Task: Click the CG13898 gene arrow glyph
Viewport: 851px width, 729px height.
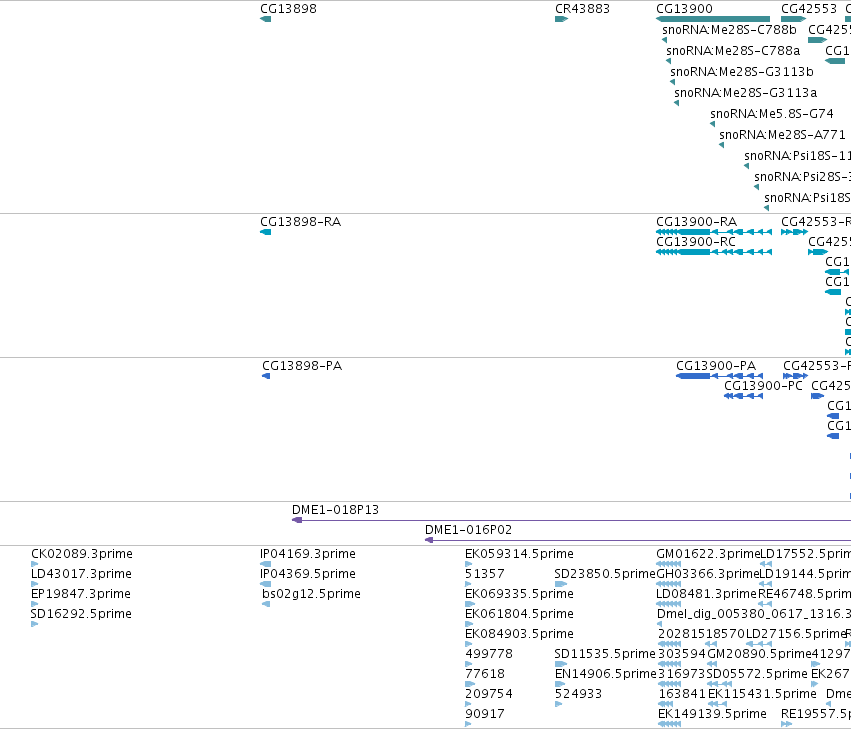Action: (x=265, y=19)
